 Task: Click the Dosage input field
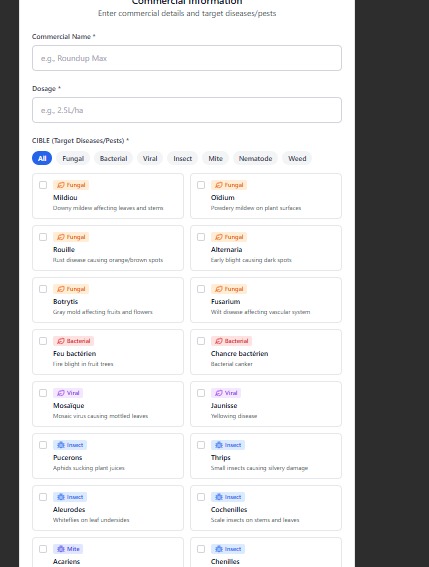click(x=187, y=110)
